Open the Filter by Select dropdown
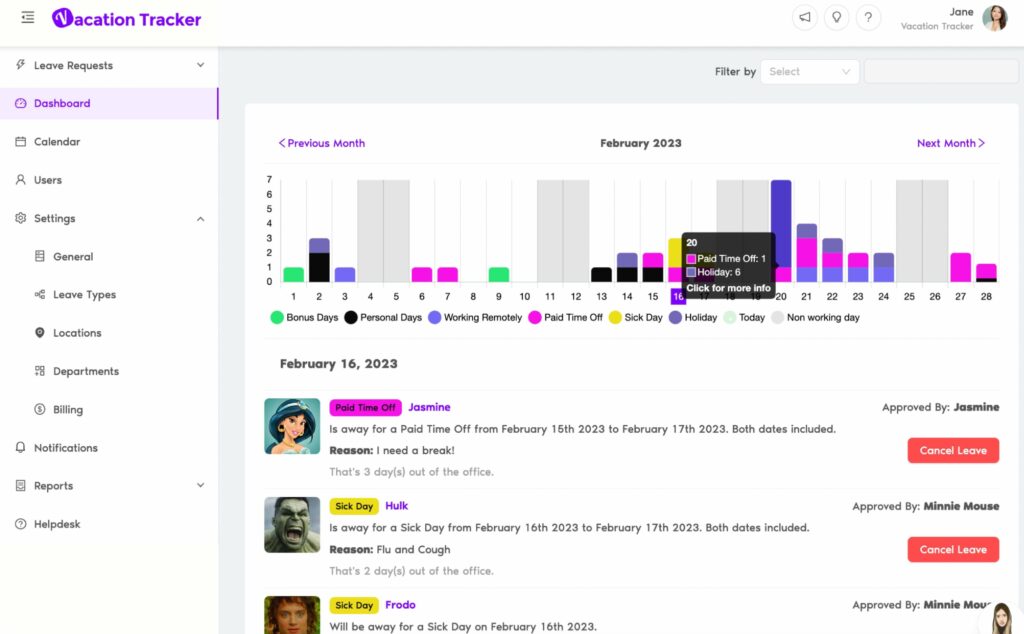This screenshot has width=1024, height=634. [809, 72]
